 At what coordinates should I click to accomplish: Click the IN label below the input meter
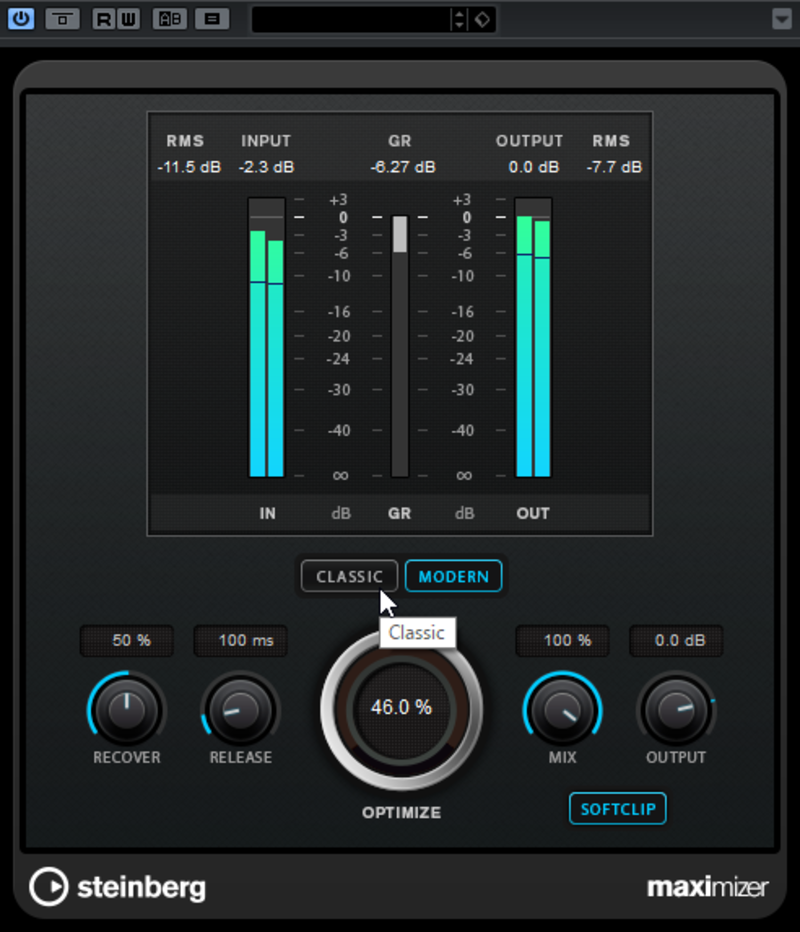point(267,513)
